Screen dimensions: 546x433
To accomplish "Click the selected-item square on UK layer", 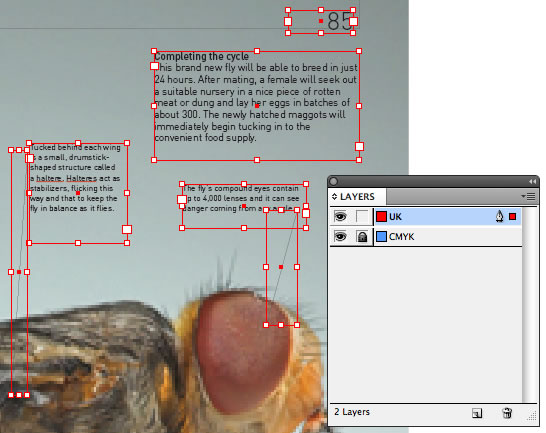I will [x=512, y=217].
